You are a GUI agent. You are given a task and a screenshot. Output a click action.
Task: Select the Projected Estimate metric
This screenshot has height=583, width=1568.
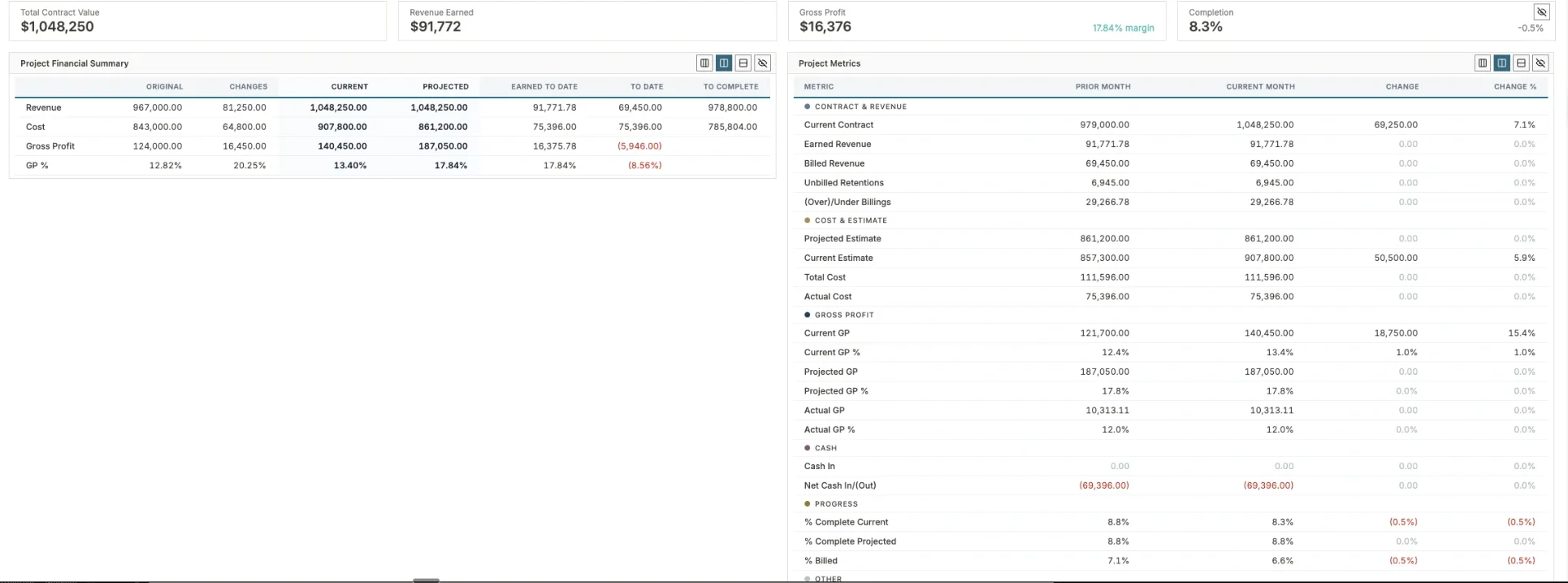(x=842, y=238)
